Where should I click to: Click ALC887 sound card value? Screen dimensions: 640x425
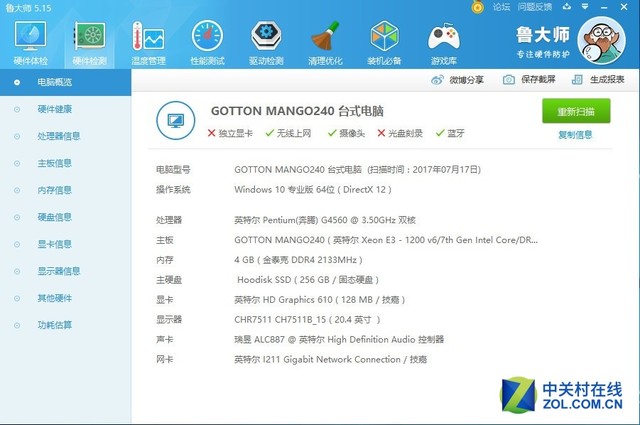pos(339,340)
